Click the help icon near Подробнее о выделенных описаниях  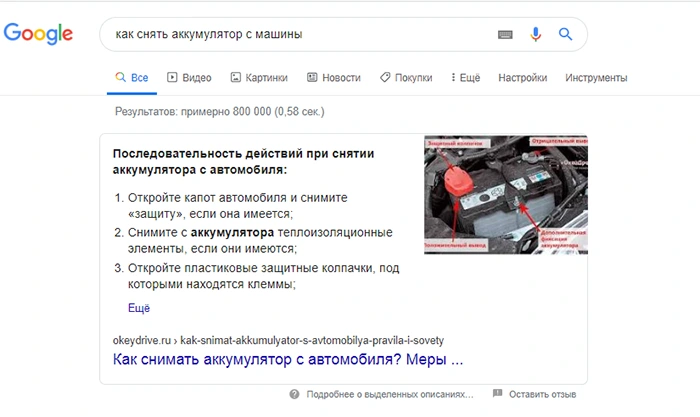pos(294,394)
